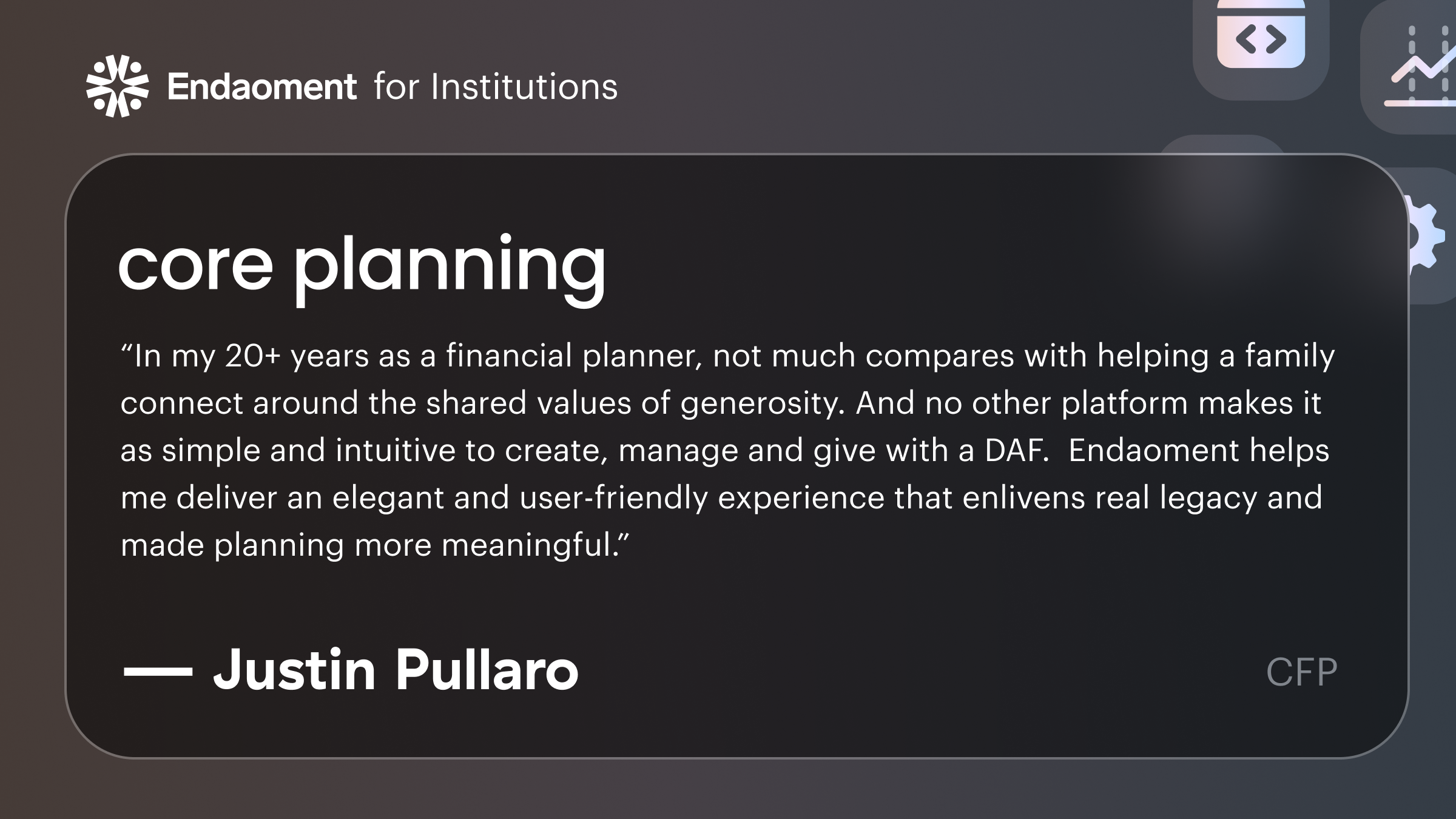Click the blank tile above the card
Image resolution: width=1456 pixels, height=819 pixels.
[1221, 146]
